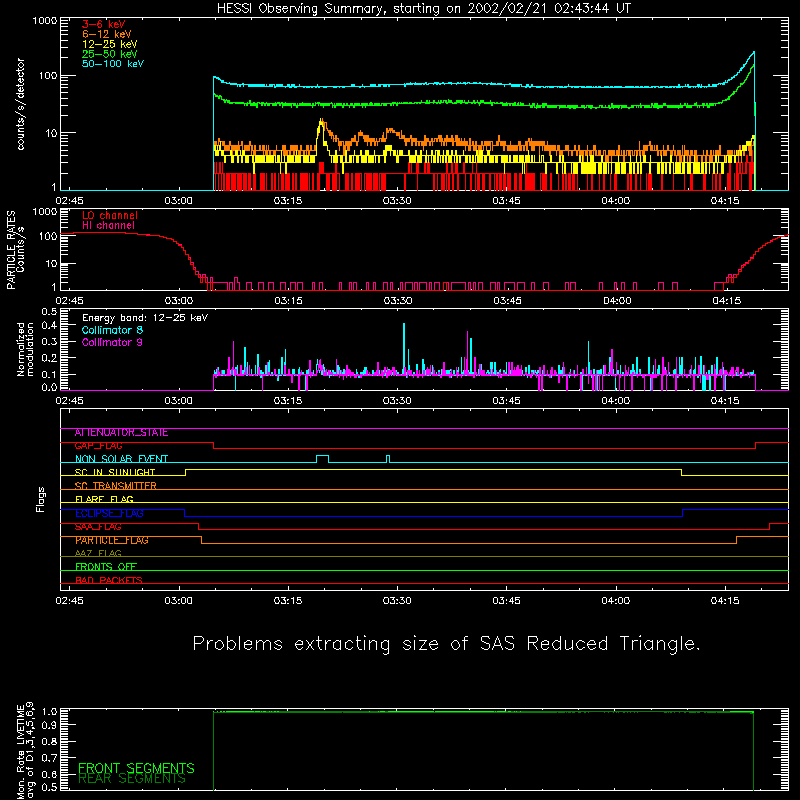Click the FLARE_FLAG label
The width and height of the screenshot is (800, 800).
(104, 499)
